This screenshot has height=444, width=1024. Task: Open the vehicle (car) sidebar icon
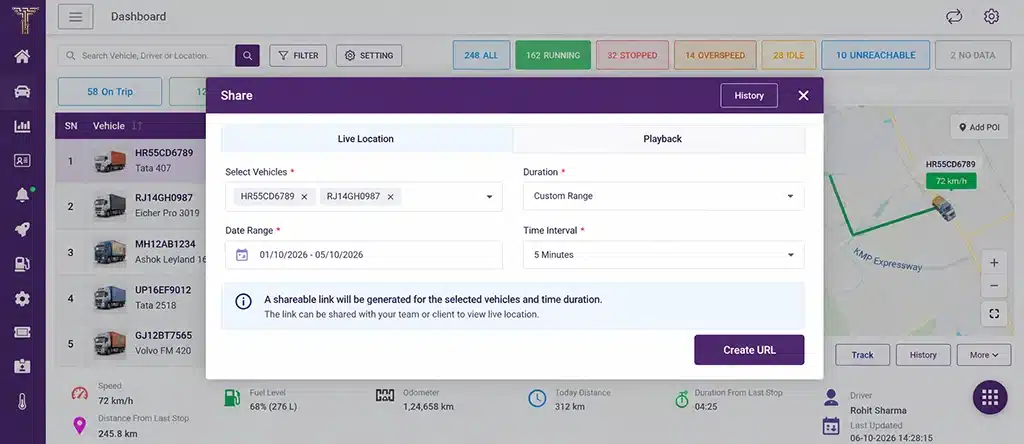pyautogui.click(x=22, y=91)
